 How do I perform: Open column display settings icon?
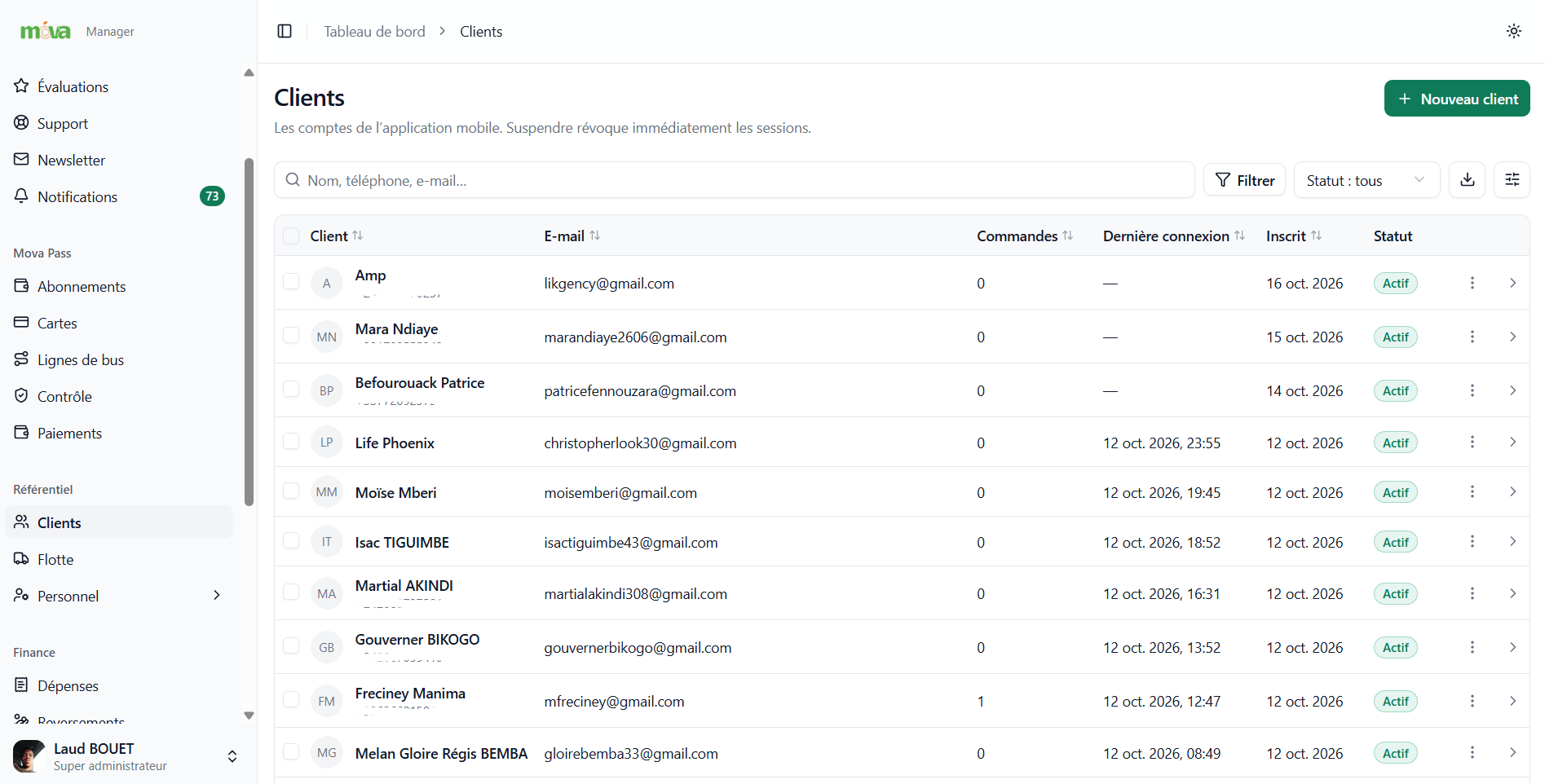click(1512, 179)
